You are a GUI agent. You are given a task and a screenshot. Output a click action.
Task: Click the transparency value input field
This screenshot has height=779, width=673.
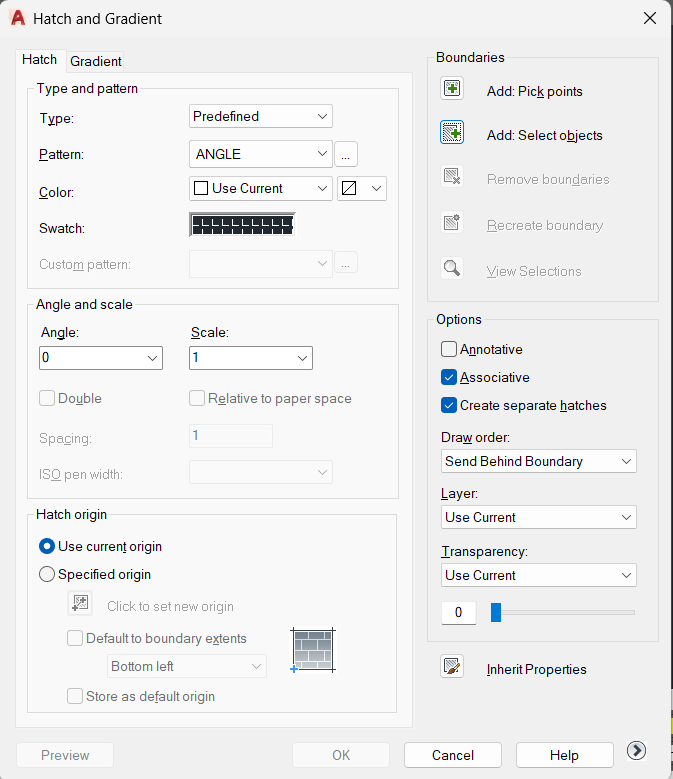[458, 612]
